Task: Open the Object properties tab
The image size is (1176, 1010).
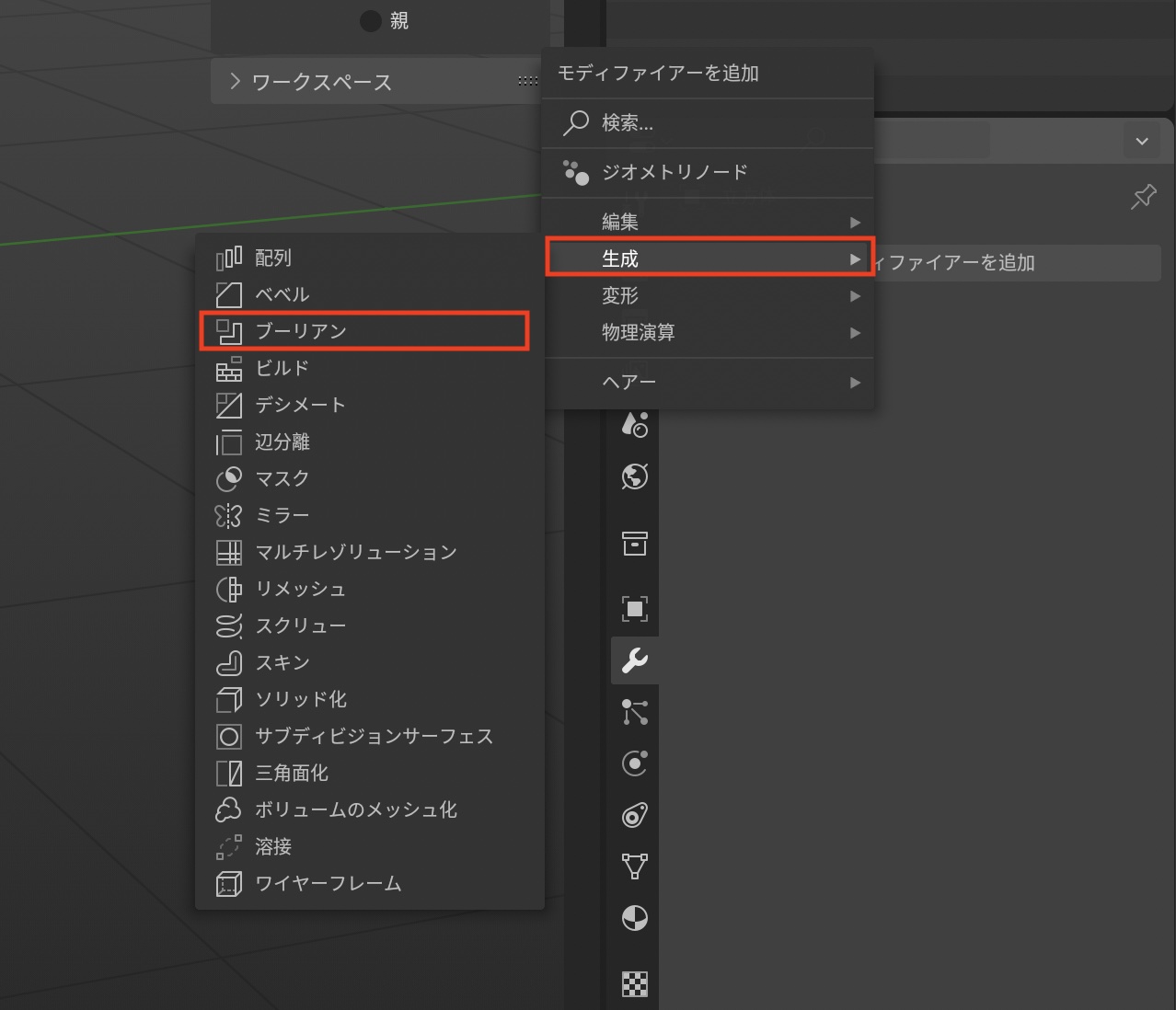Action: click(635, 609)
